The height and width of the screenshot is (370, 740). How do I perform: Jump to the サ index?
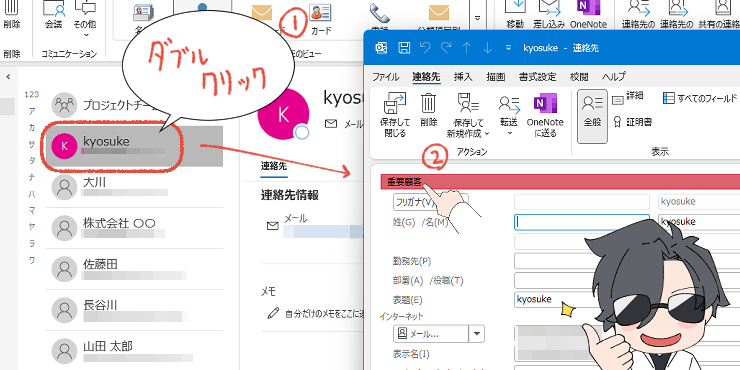[x=32, y=144]
